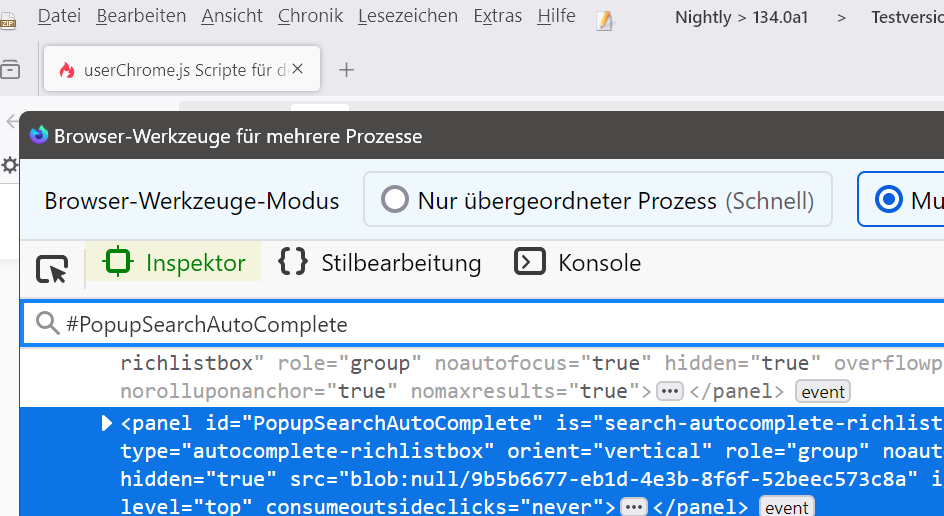Screen dimensions: 944x516
Task: Open the Stilbearbeitung tab
Action: pyautogui.click(x=380, y=263)
